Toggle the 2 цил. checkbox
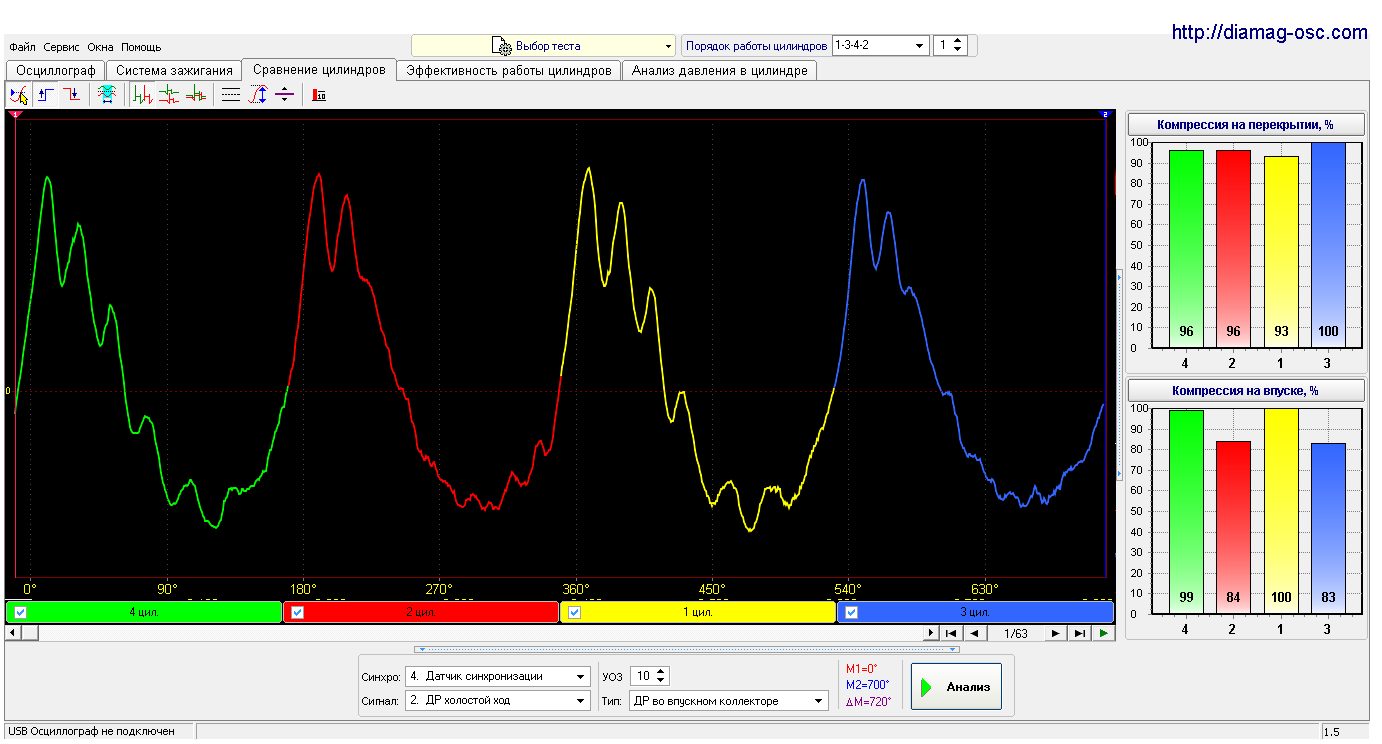The width and height of the screenshot is (1382, 744). 297,613
